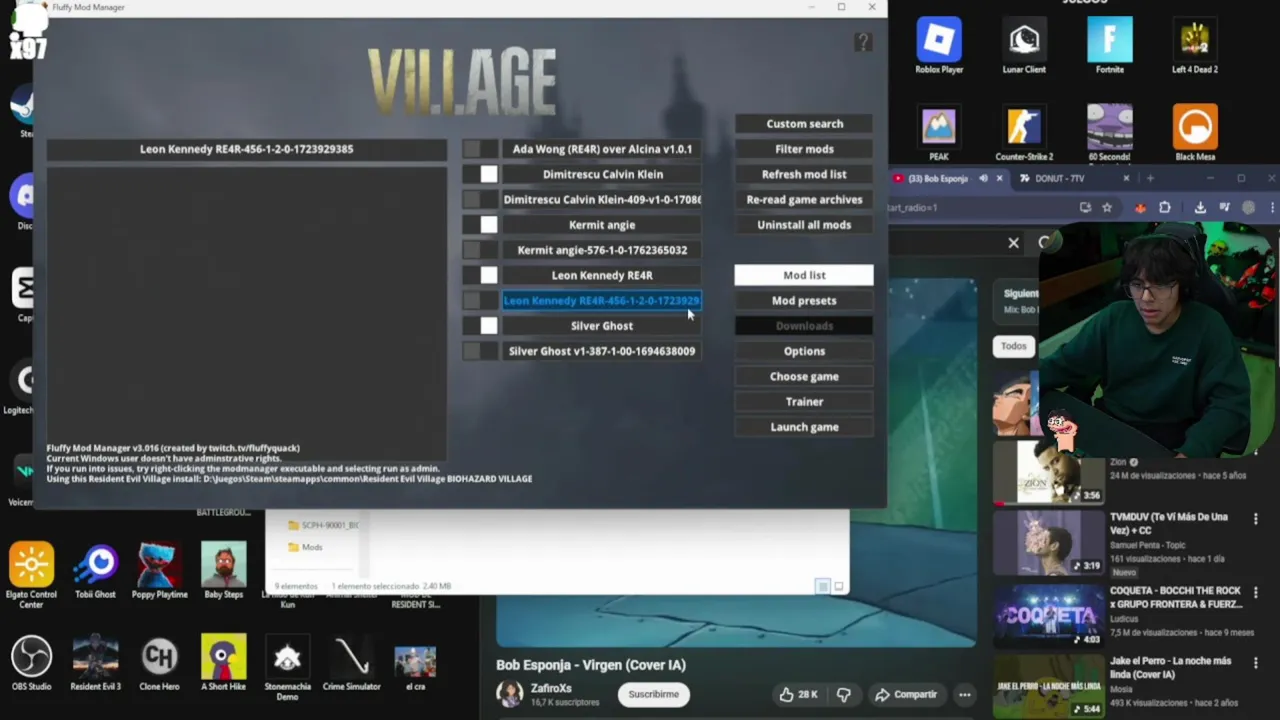The image size is (1280, 720).
Task: Open browser downloads icon
Action: 1200,207
